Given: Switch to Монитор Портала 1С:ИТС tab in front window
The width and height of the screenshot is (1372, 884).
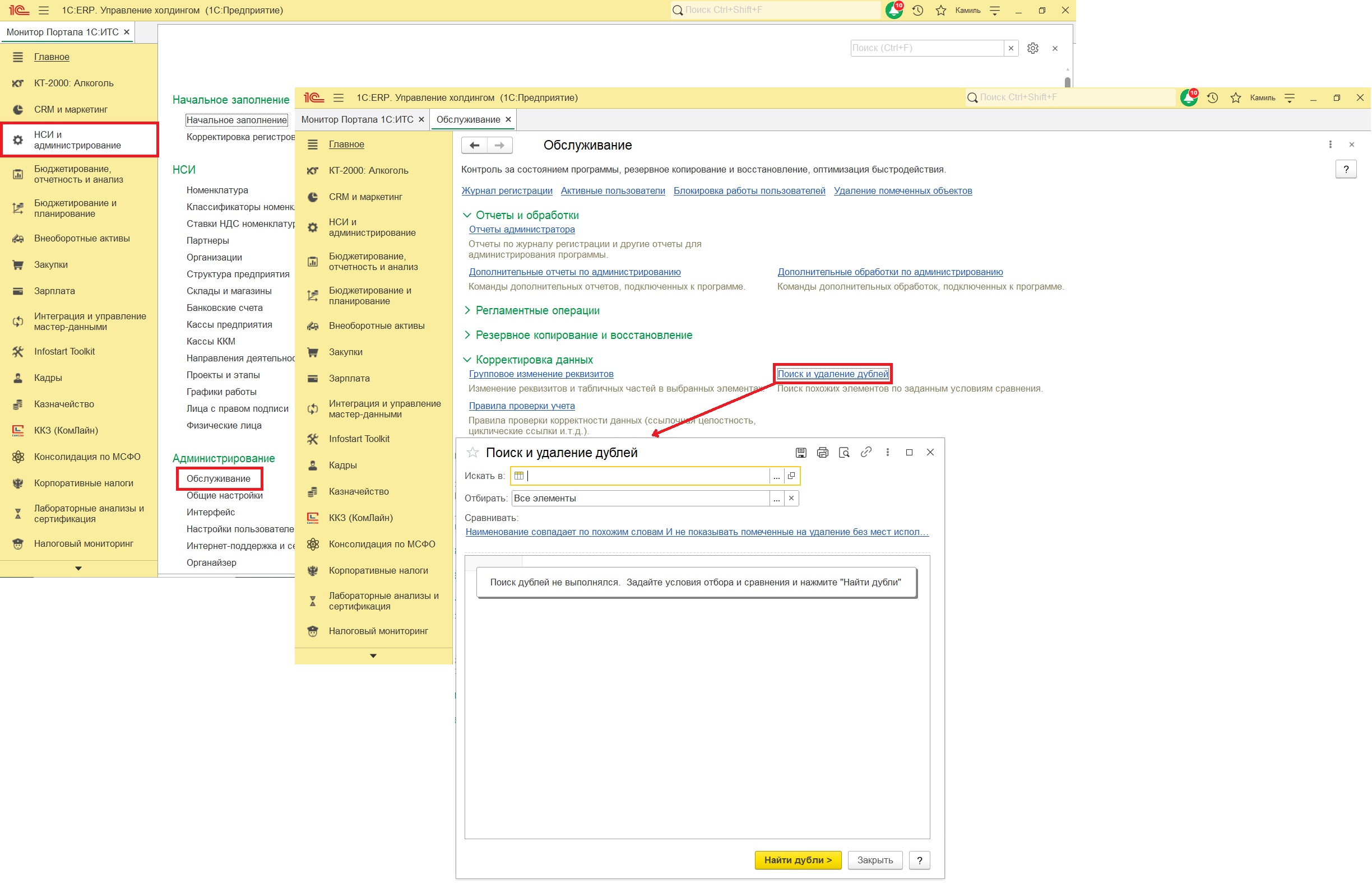Looking at the screenshot, I should click(x=357, y=119).
